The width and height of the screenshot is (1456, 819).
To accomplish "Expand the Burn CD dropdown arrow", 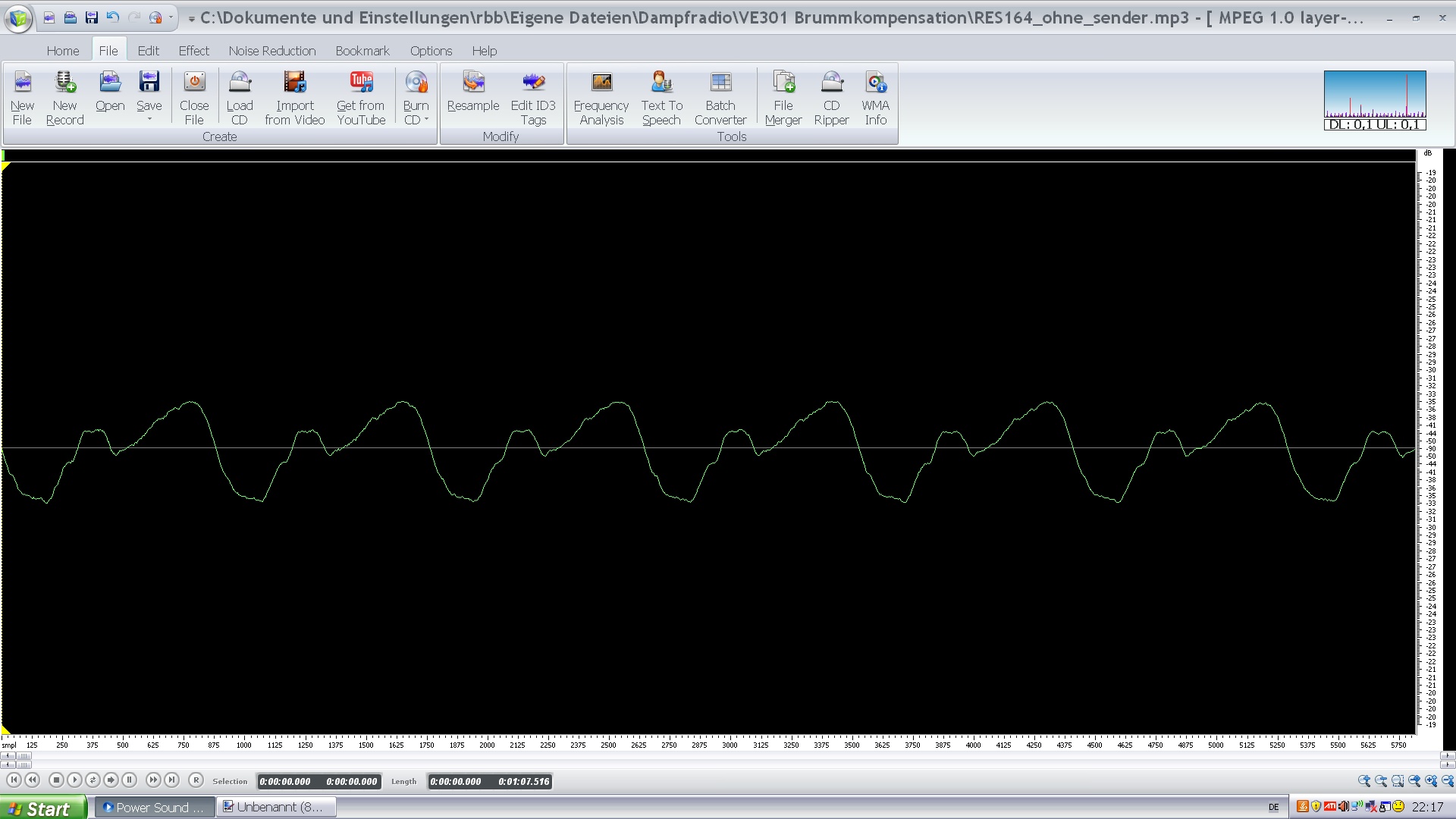I will 426,120.
